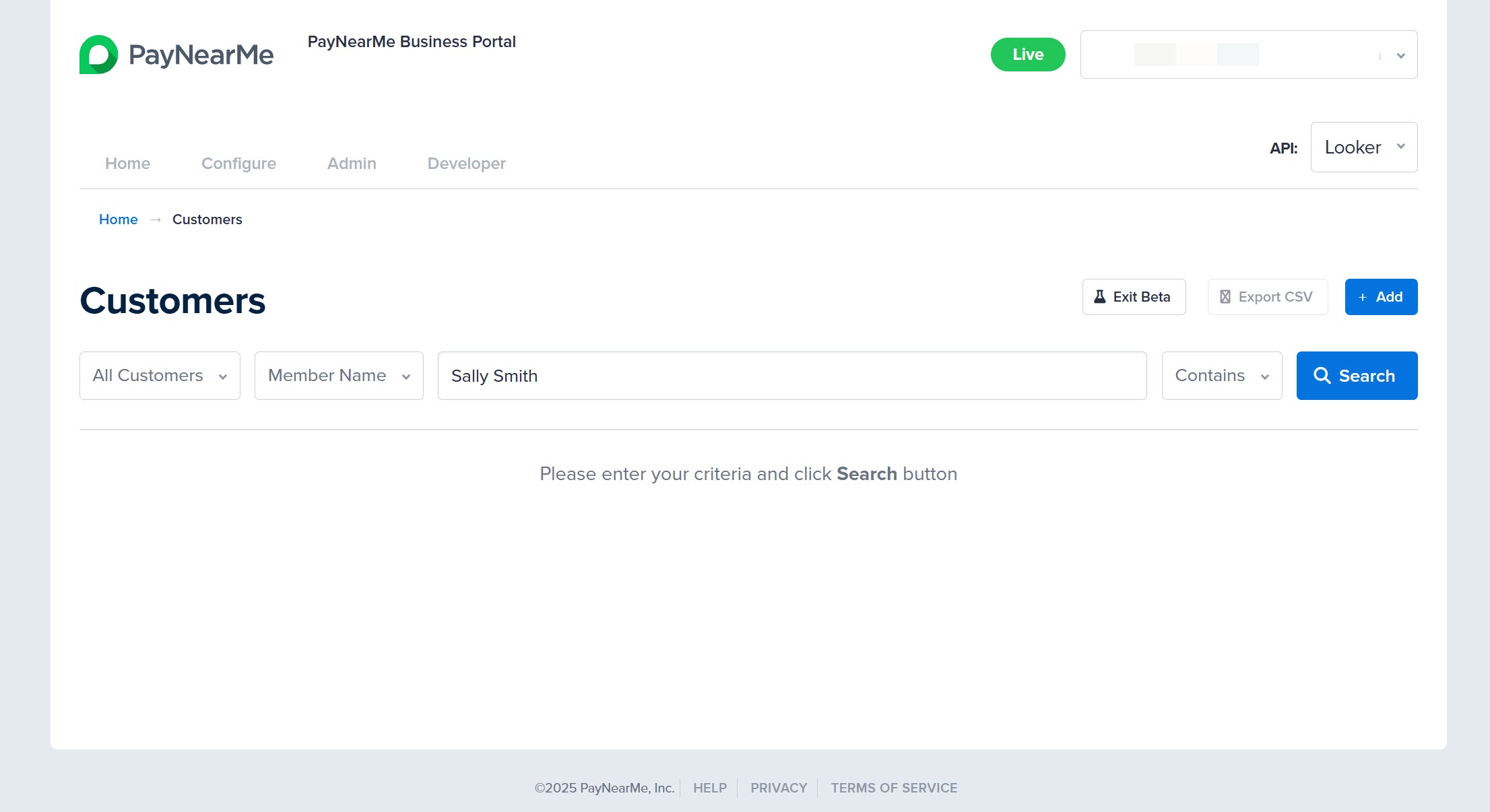Open TERMS OF SERVICE footer link
The height and width of the screenshot is (812, 1490).
(x=893, y=788)
